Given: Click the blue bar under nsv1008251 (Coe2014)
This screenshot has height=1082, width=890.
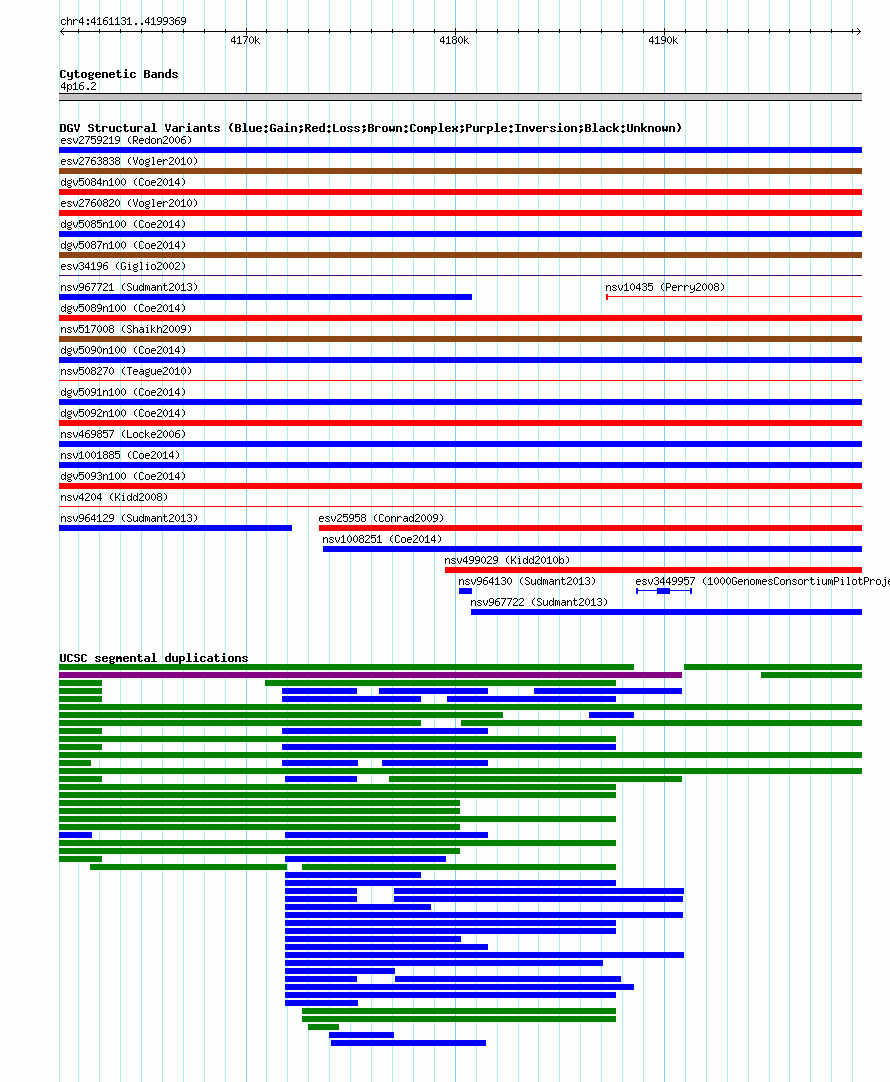Looking at the screenshot, I should click(592, 549).
